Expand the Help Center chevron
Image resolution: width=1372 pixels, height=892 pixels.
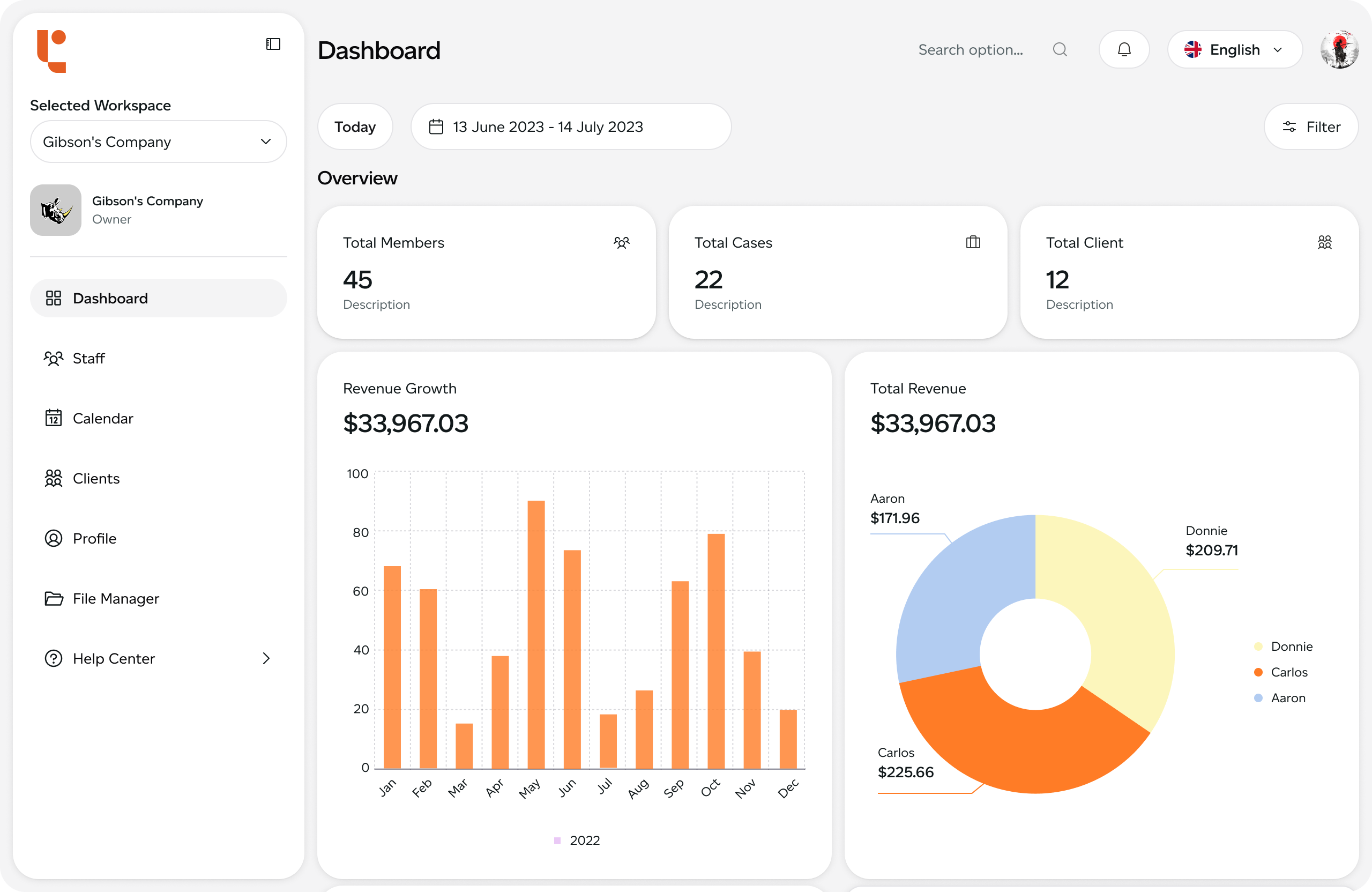click(266, 658)
